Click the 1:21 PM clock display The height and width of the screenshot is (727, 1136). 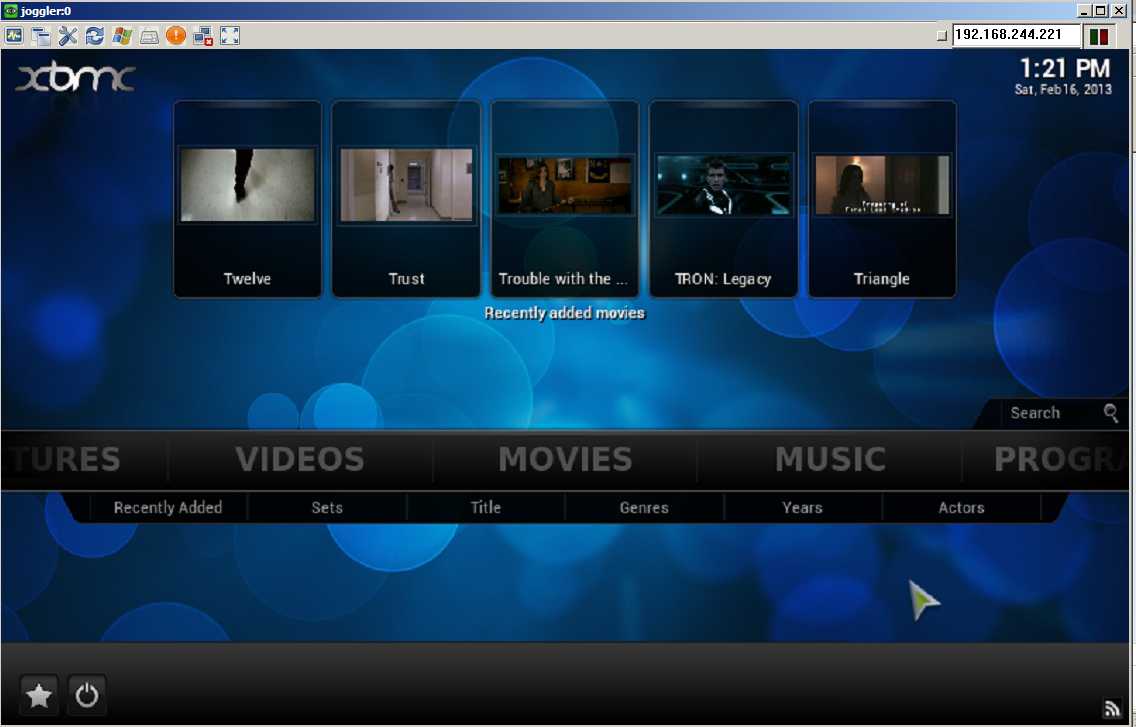(x=1064, y=68)
